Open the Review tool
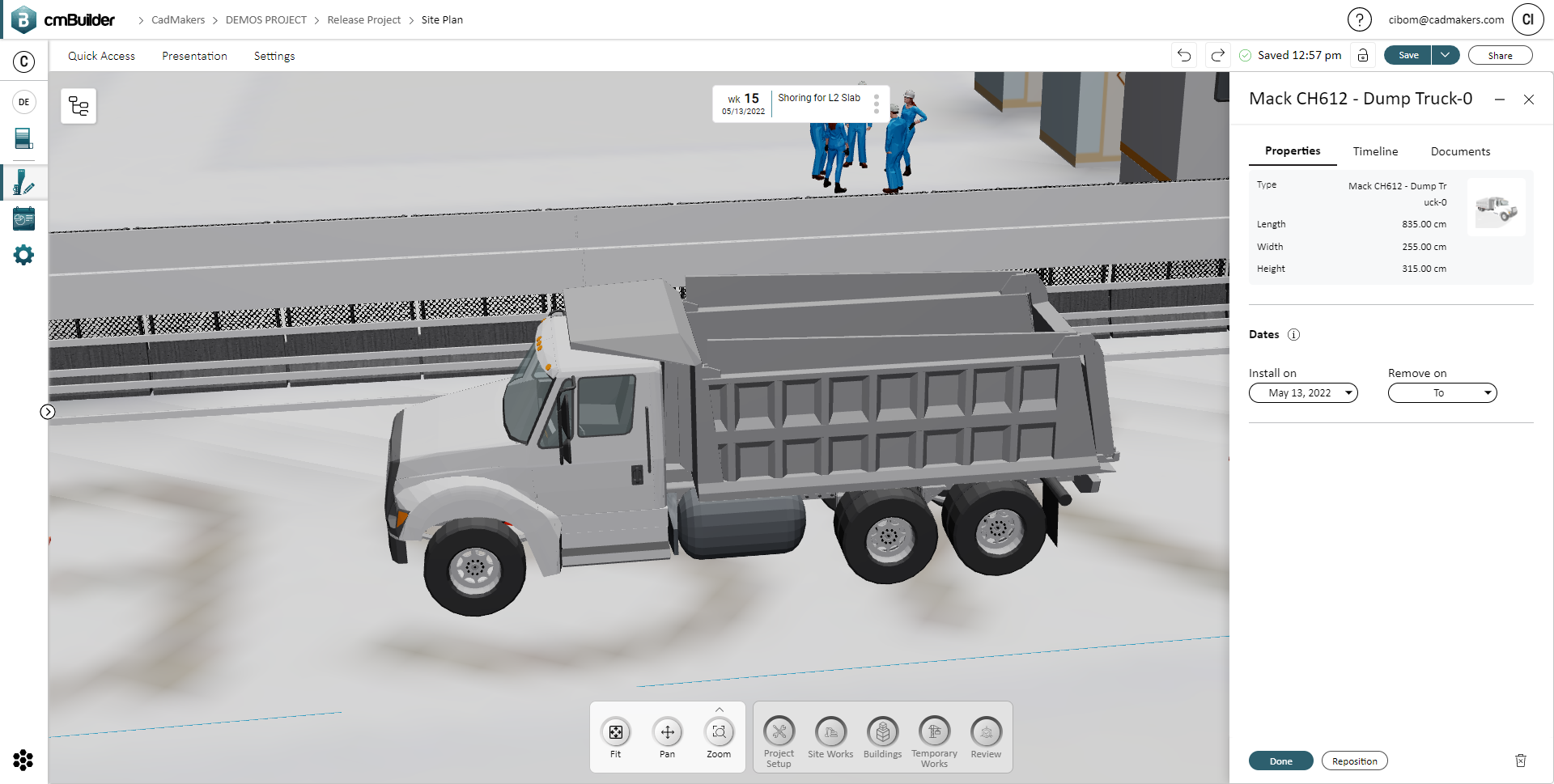The image size is (1554, 784). pyautogui.click(x=986, y=737)
